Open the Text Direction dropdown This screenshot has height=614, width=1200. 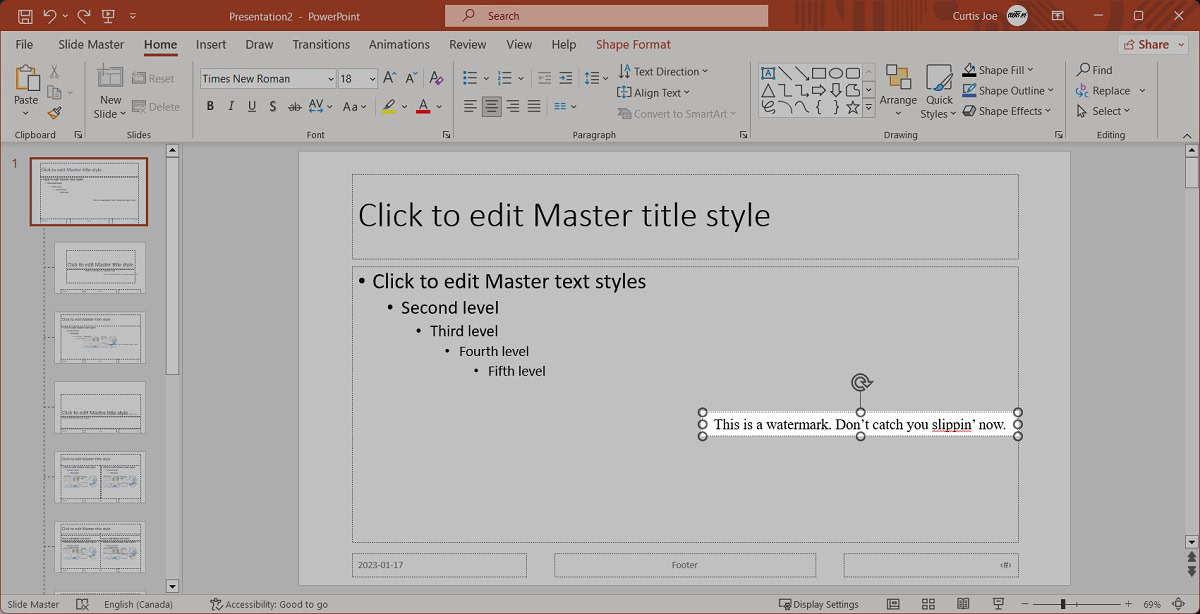click(663, 71)
